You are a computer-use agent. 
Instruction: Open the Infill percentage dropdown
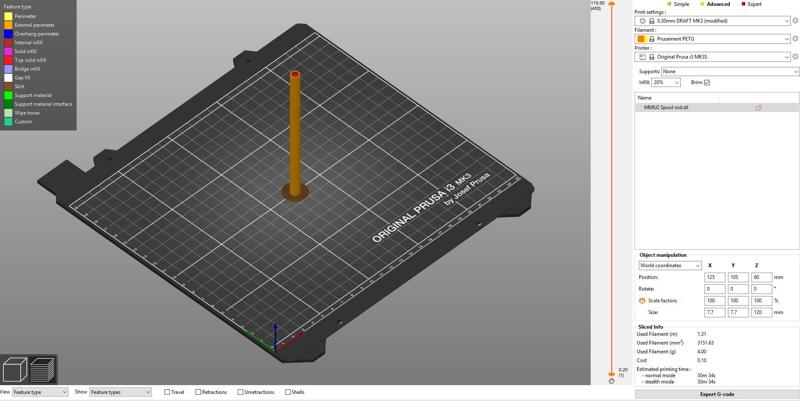pos(666,82)
